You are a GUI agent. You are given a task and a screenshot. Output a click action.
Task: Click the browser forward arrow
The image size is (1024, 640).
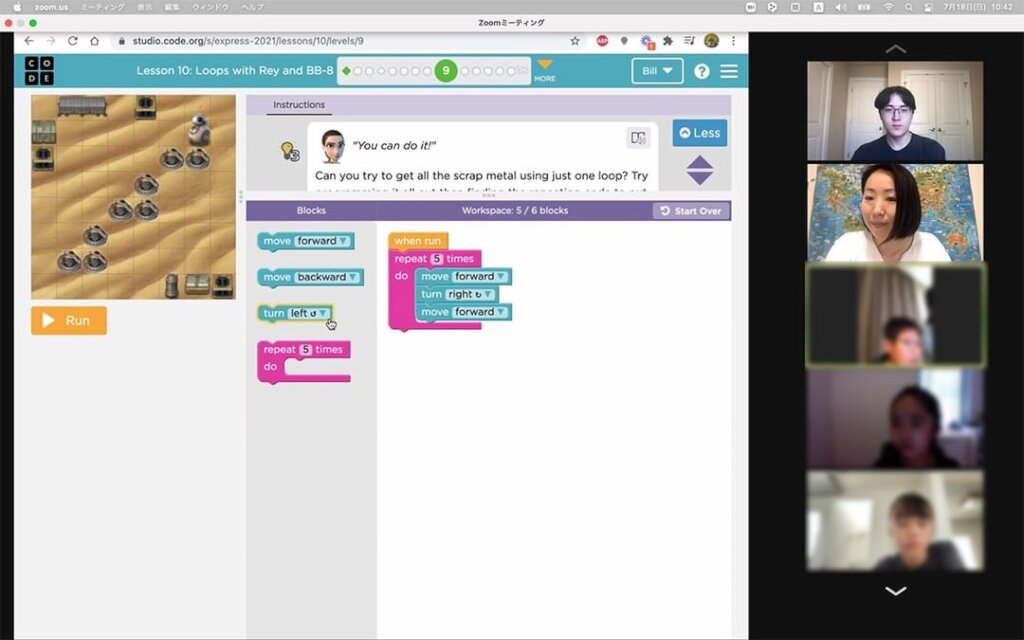coord(50,40)
